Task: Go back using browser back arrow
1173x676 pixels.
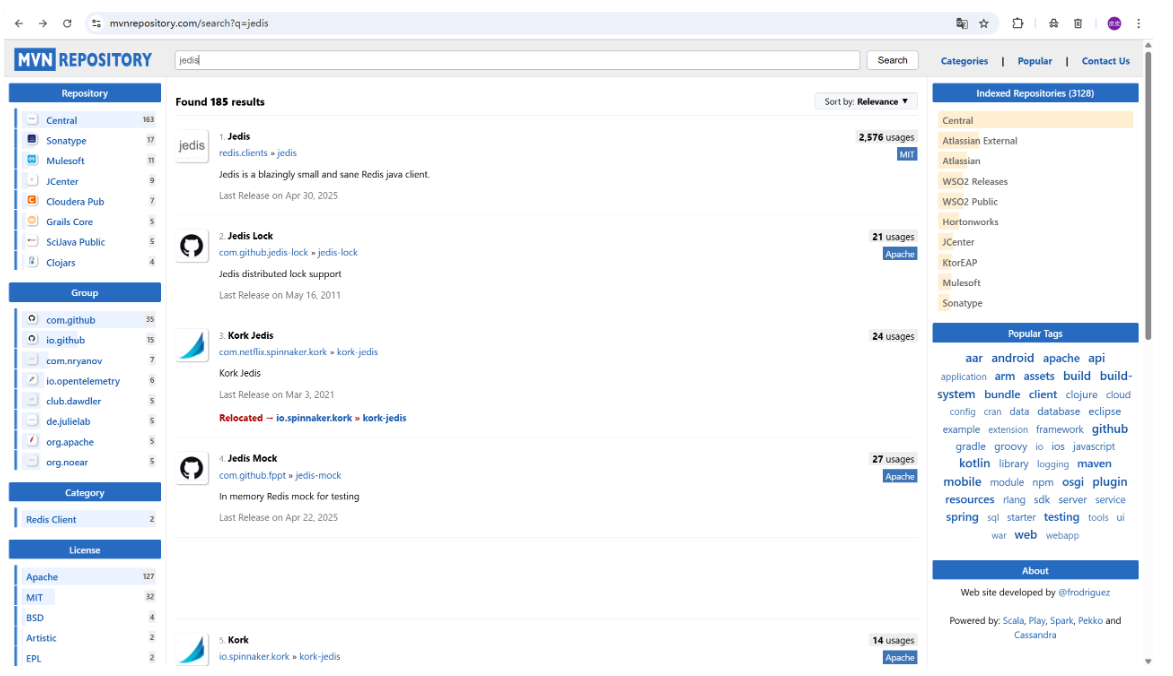Action: (19, 23)
